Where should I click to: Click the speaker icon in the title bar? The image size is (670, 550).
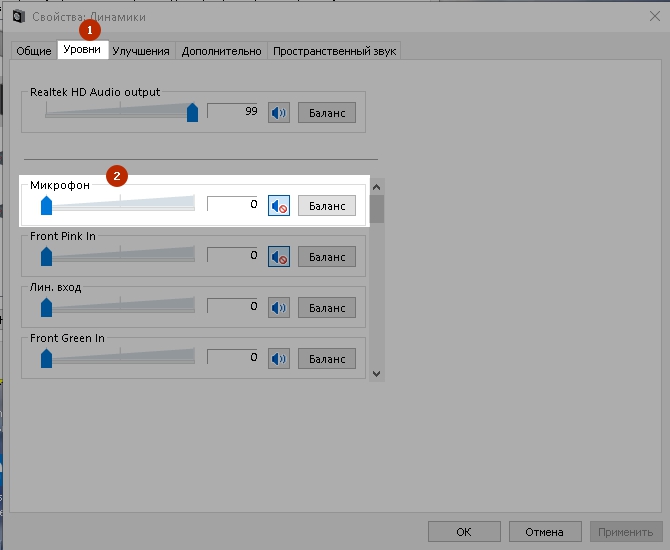click(17, 16)
